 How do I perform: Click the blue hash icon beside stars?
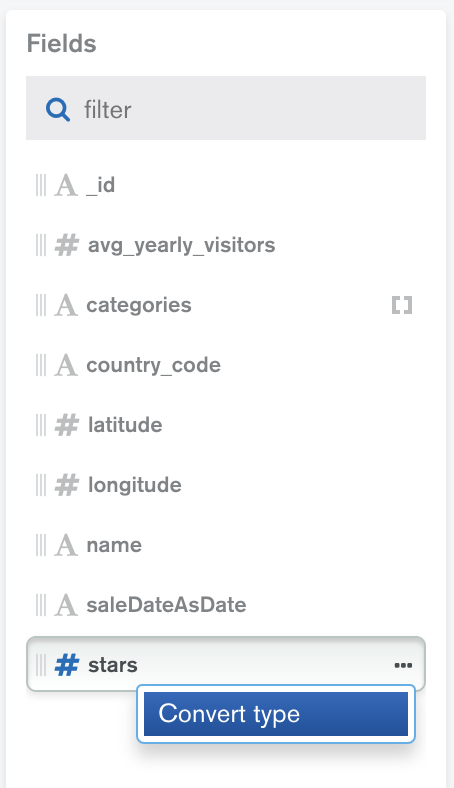pyautogui.click(x=67, y=665)
